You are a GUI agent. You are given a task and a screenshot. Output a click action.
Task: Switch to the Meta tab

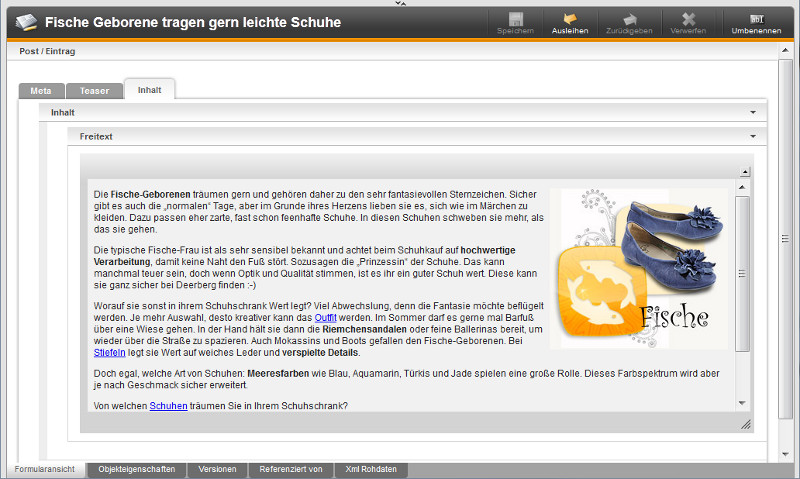(x=41, y=90)
